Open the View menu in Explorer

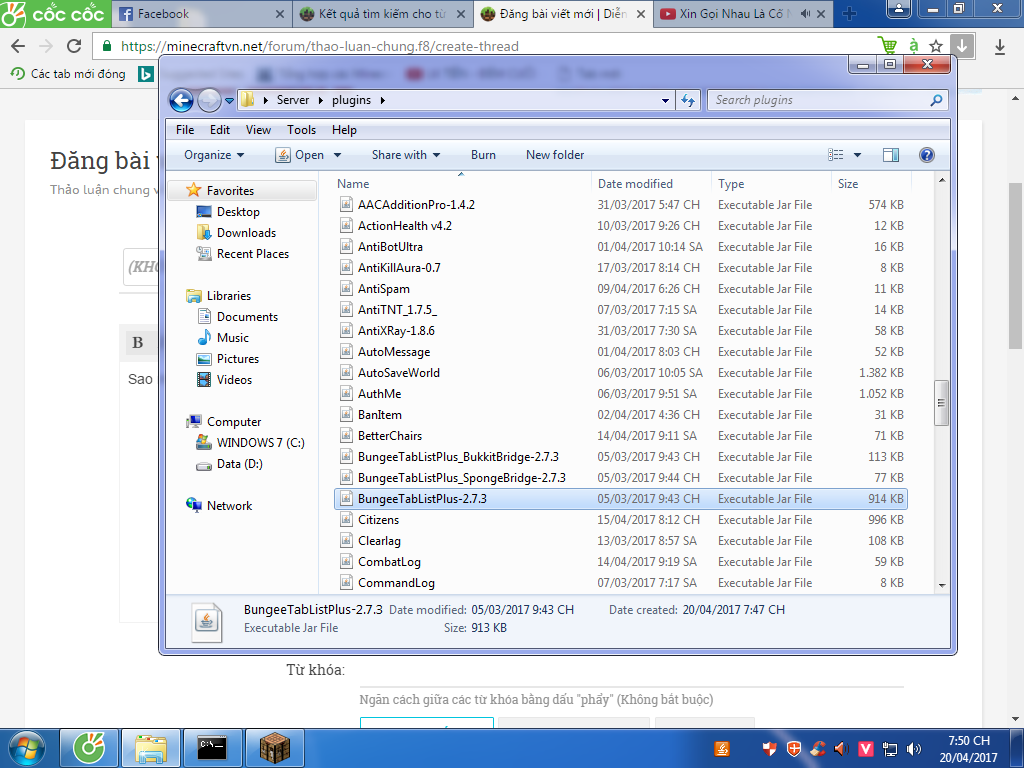[x=258, y=130]
